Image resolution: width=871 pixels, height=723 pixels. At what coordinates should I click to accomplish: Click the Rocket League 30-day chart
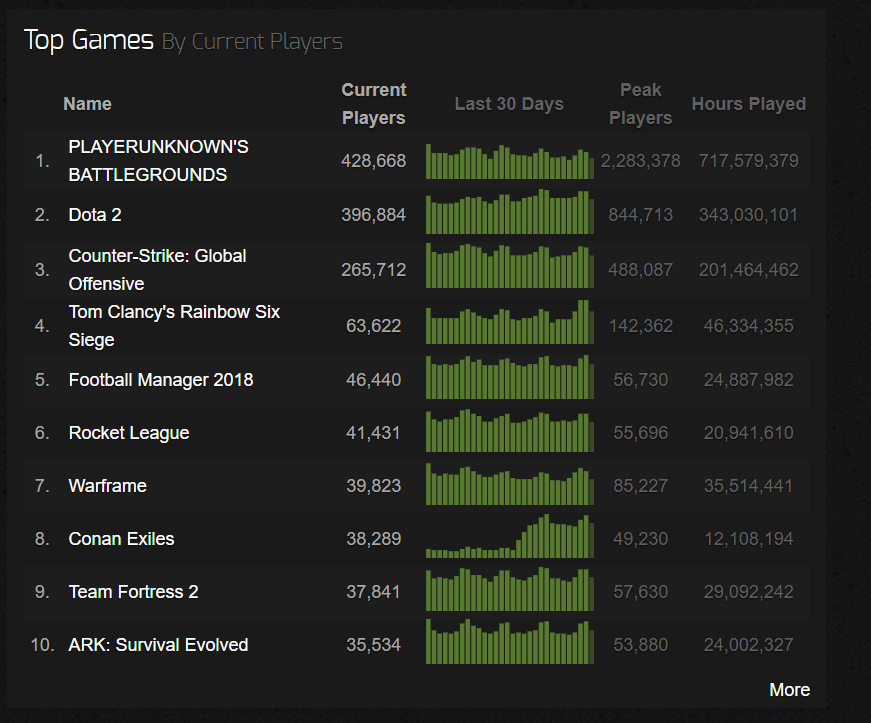tap(510, 430)
